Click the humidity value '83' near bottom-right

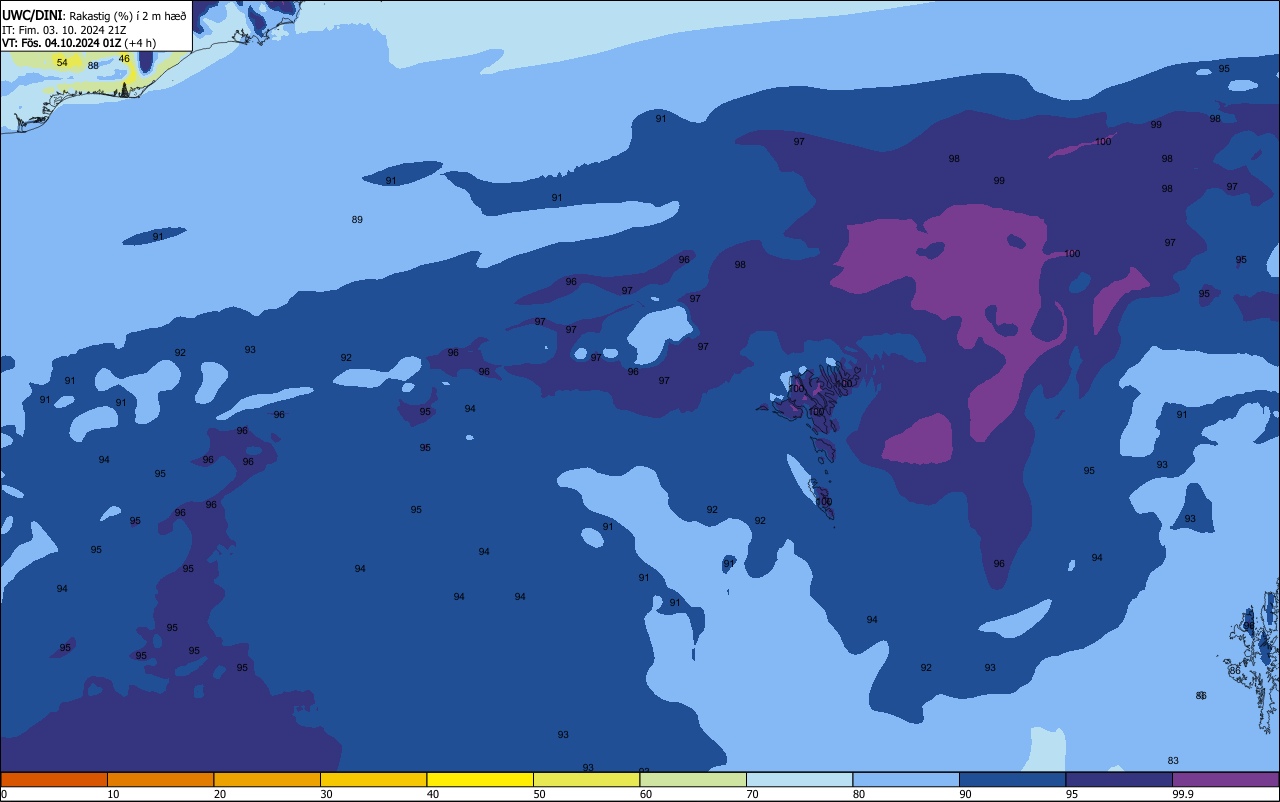coord(1173,762)
